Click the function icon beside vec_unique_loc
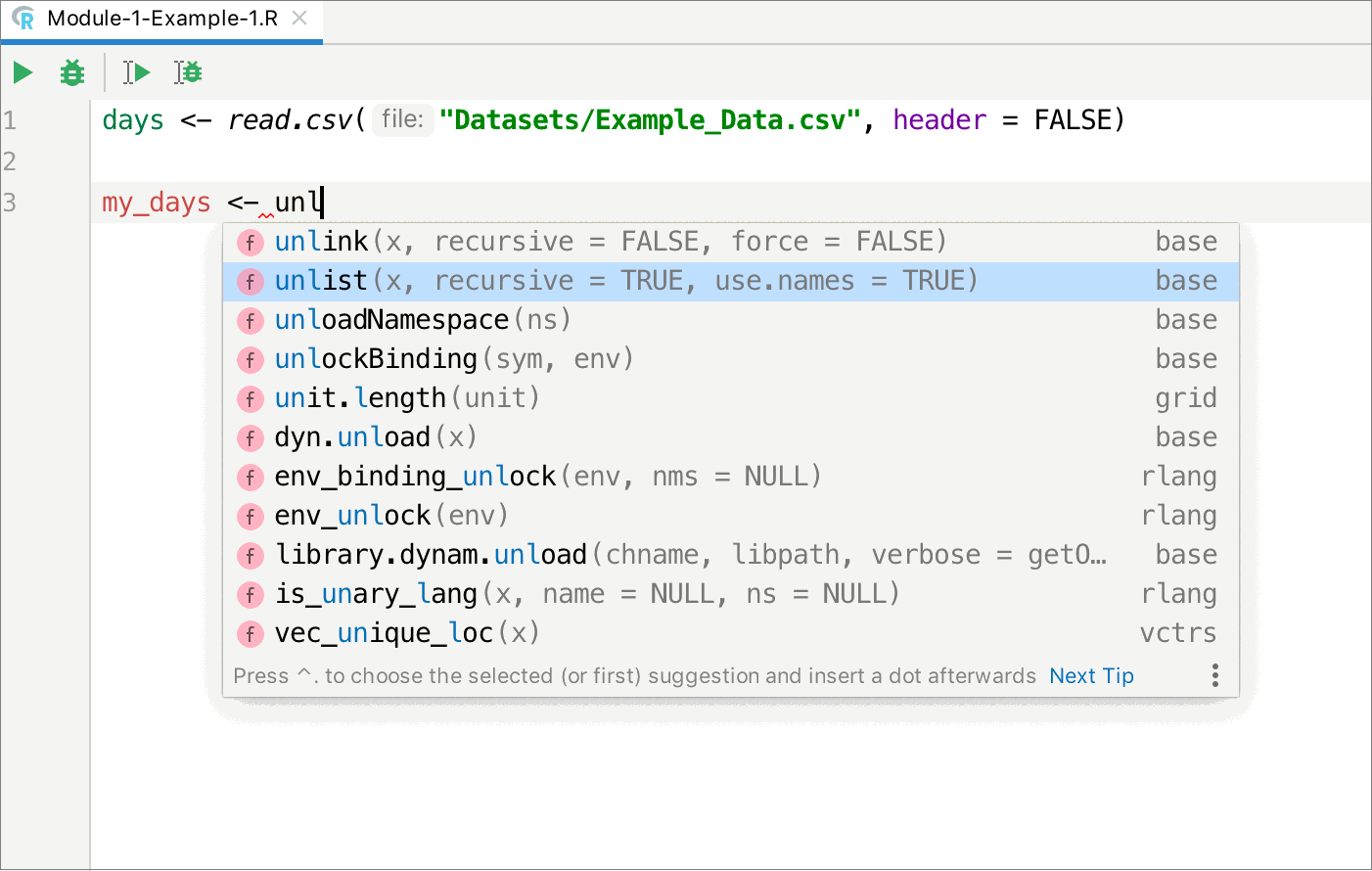1372x871 pixels. tap(251, 633)
